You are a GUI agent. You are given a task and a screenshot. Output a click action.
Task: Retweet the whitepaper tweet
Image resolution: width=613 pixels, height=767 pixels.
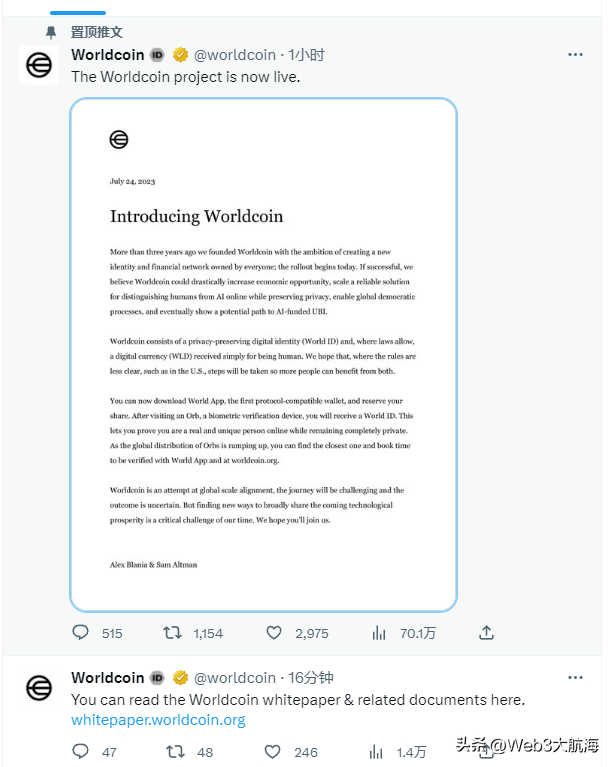172,752
